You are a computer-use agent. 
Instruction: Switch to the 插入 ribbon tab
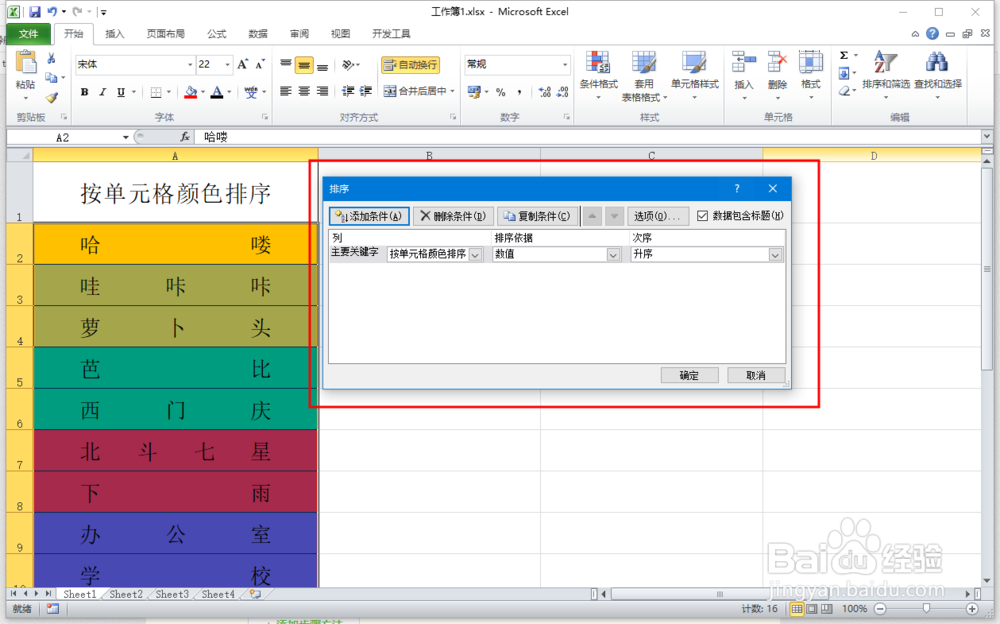pos(115,34)
